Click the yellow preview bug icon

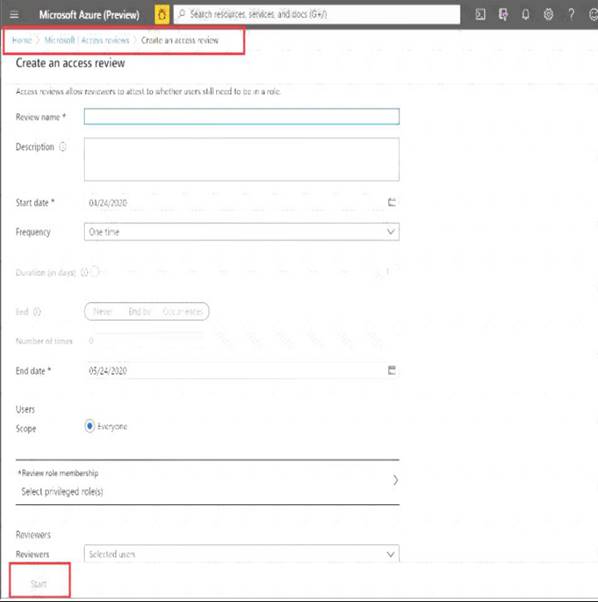(162, 15)
